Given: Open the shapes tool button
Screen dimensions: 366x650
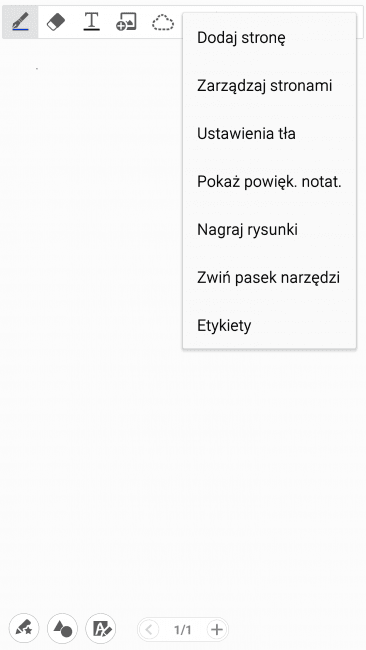Looking at the screenshot, I should (x=62, y=629).
